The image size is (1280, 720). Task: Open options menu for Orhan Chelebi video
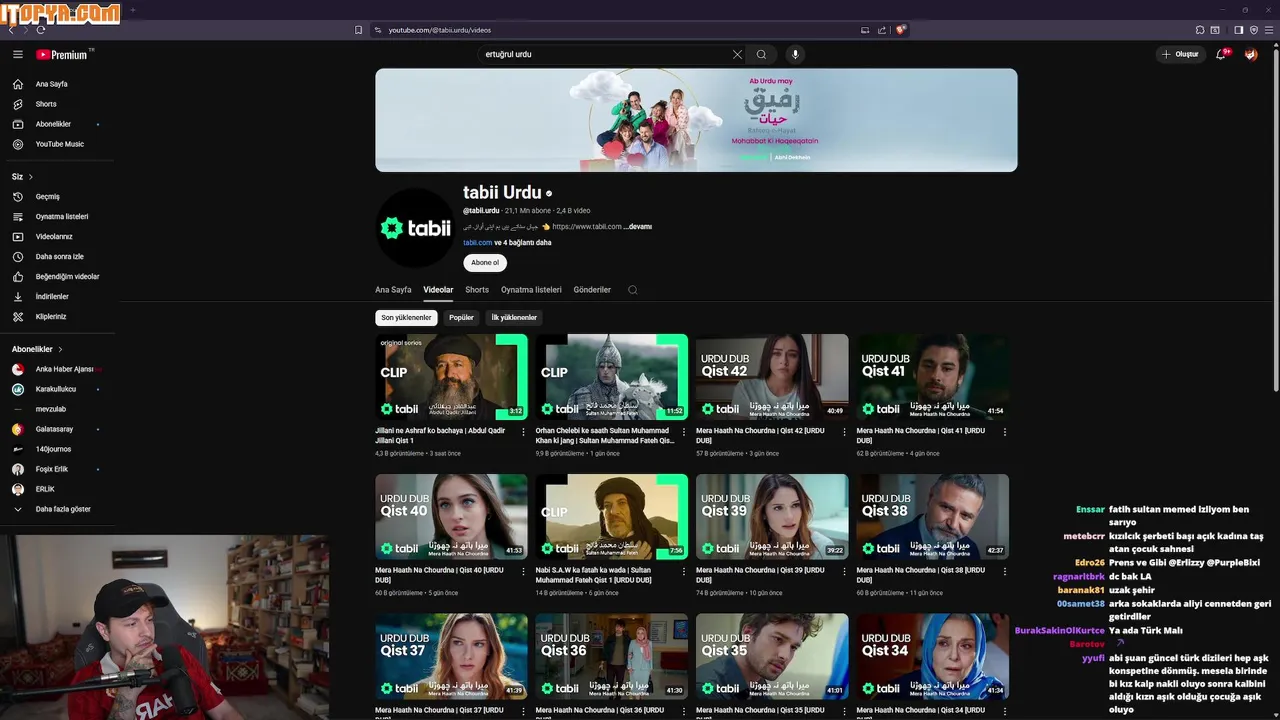point(684,432)
